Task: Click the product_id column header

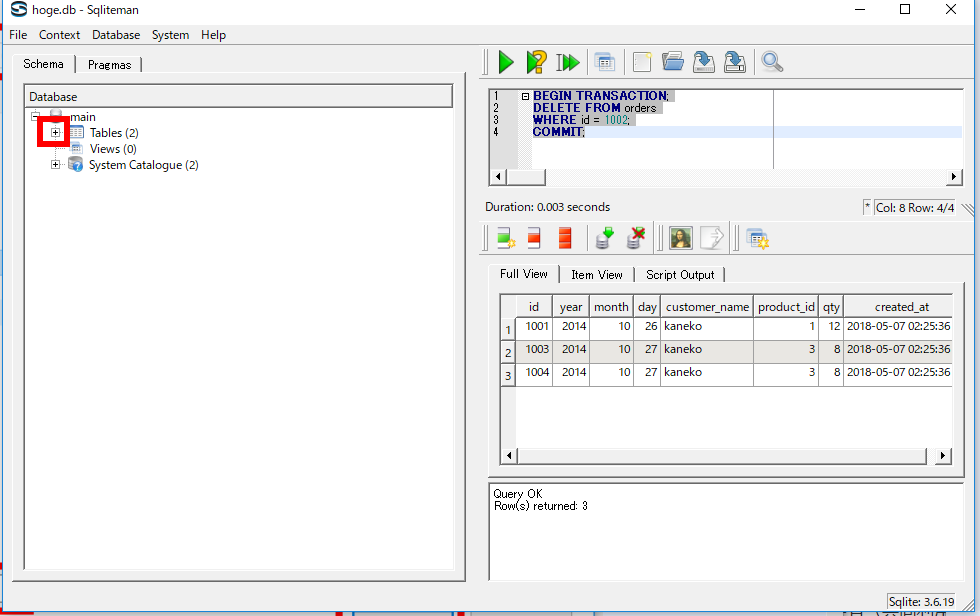Action: tap(786, 307)
